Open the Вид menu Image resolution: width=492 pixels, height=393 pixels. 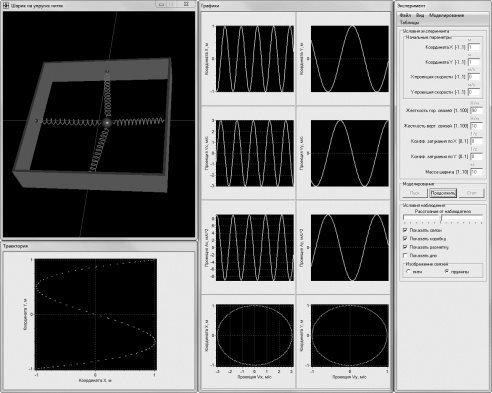pos(420,15)
